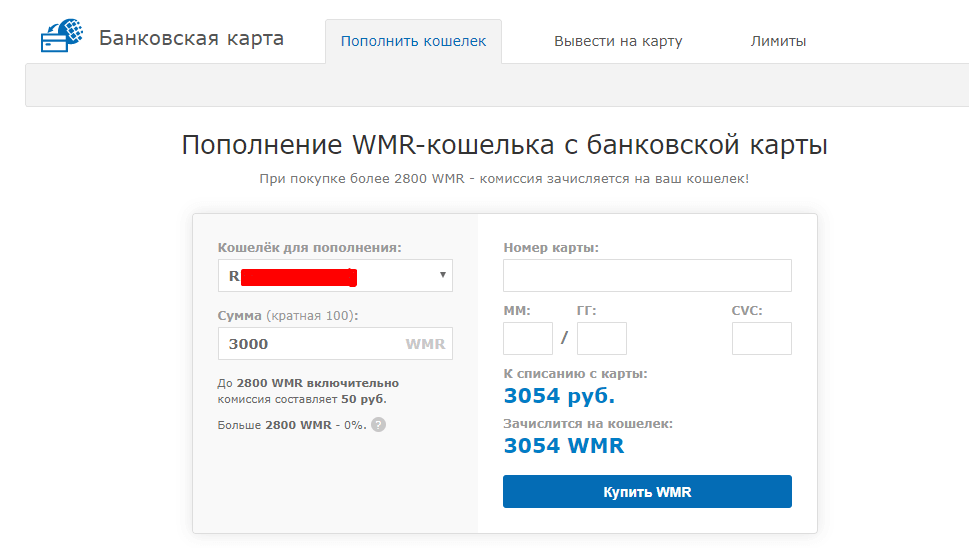Viewport: 969px width, 548px height.
Task: Open the wallet selection dropdown
Action: (334, 275)
